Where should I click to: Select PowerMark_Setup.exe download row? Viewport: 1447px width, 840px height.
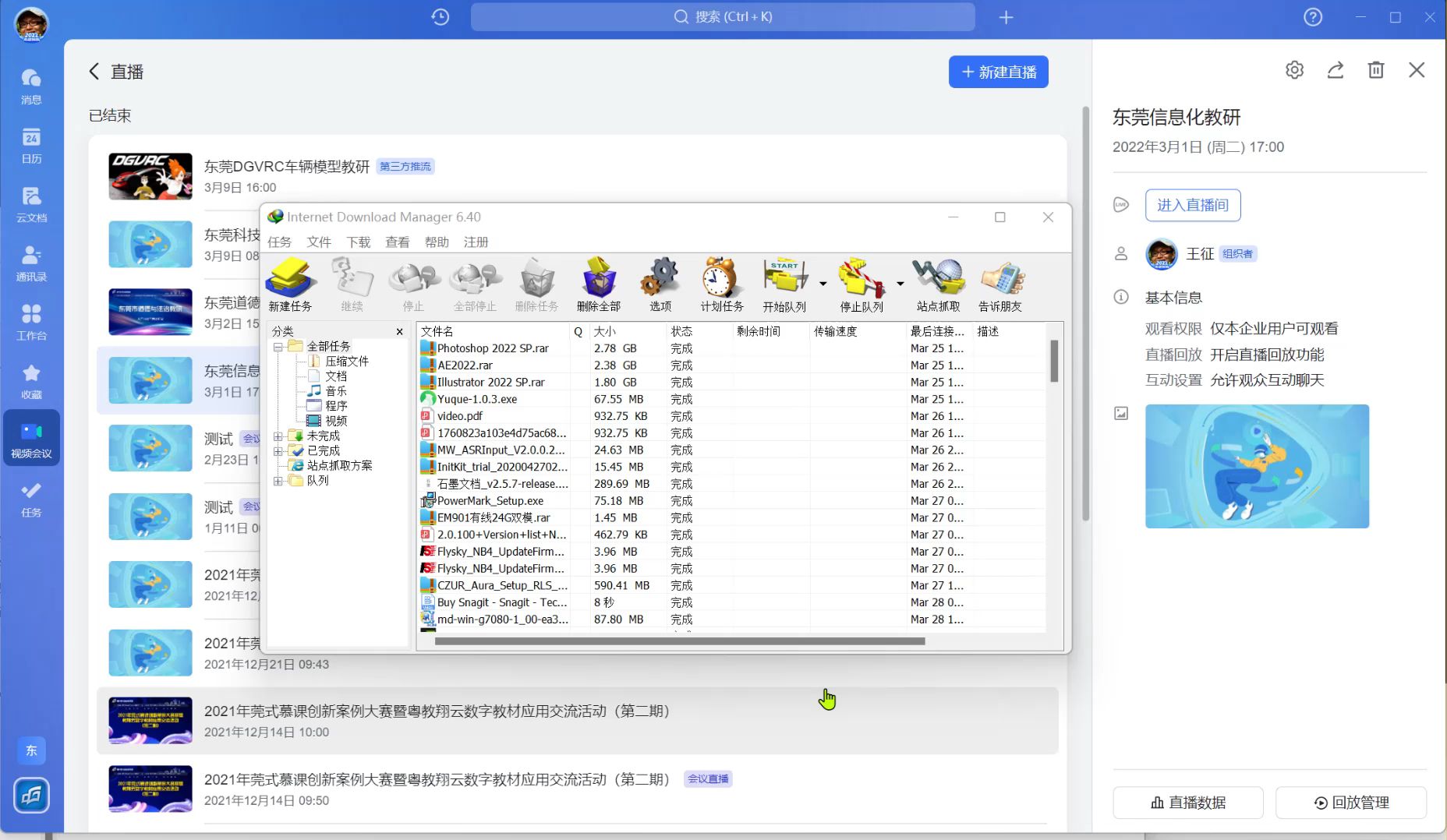pos(733,501)
